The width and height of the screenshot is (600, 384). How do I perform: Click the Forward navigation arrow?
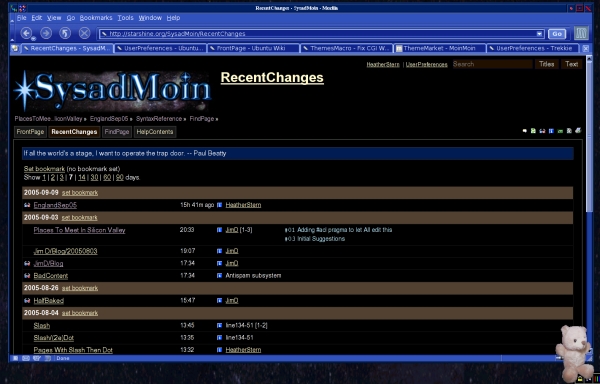[x=46, y=33]
